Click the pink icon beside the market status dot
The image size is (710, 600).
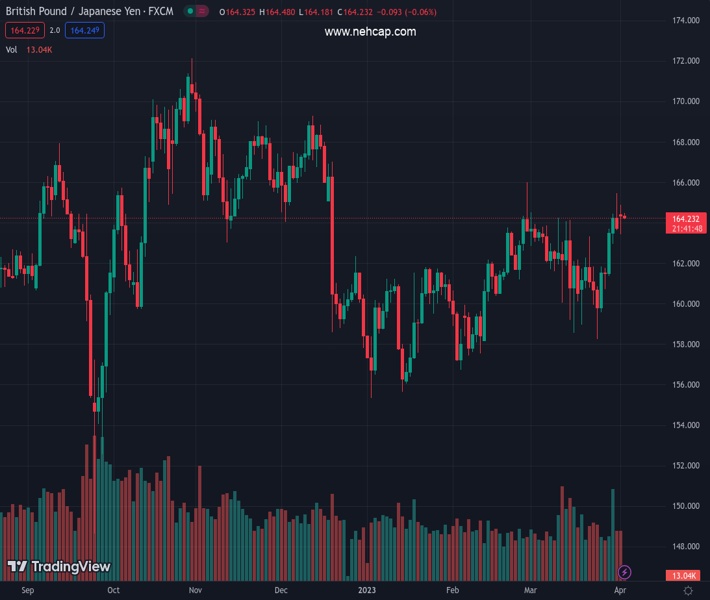coord(202,11)
